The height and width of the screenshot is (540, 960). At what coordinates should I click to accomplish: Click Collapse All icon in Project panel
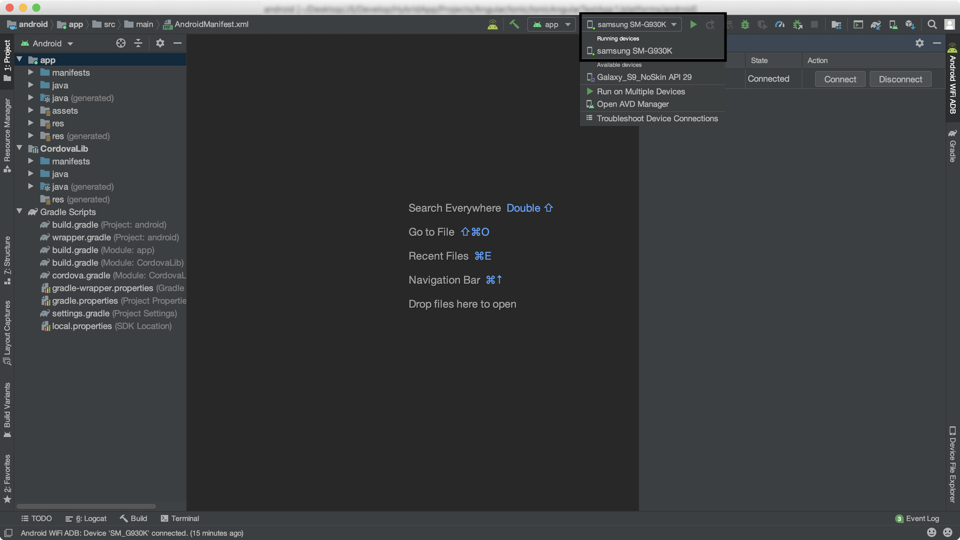tap(138, 43)
